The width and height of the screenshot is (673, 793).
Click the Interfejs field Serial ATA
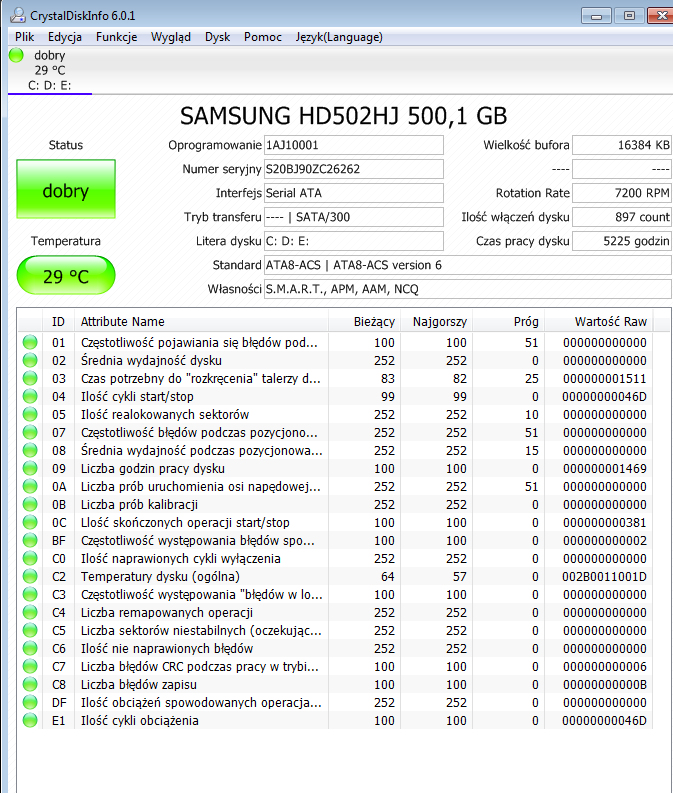coord(353,193)
